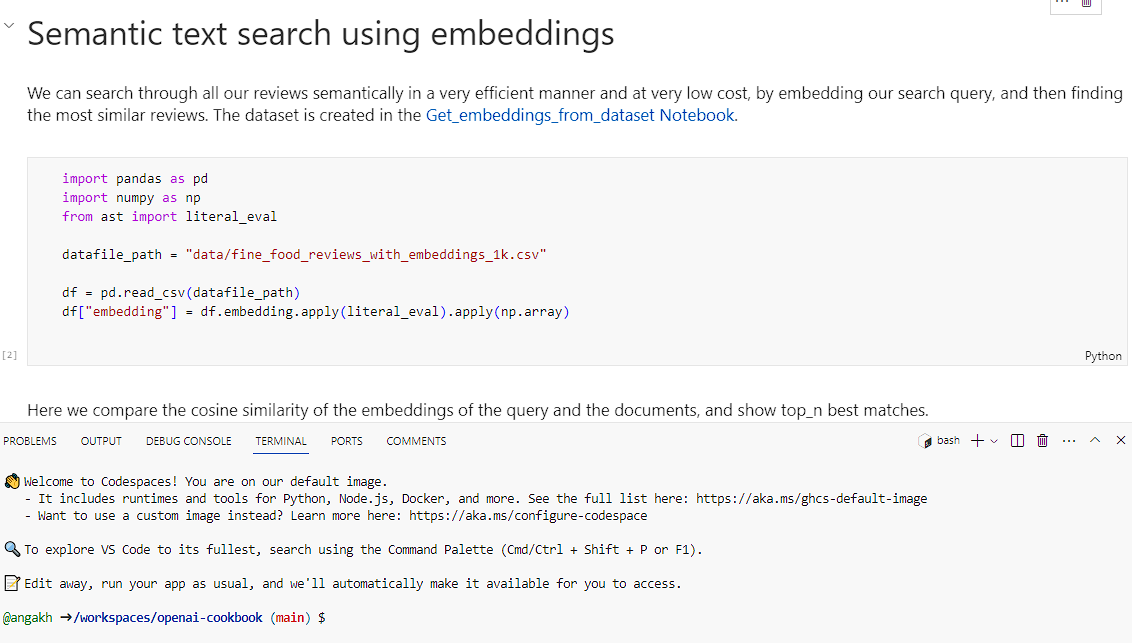Delete the markdown cell with trash icon
The height and width of the screenshot is (643, 1132).
1087,4
